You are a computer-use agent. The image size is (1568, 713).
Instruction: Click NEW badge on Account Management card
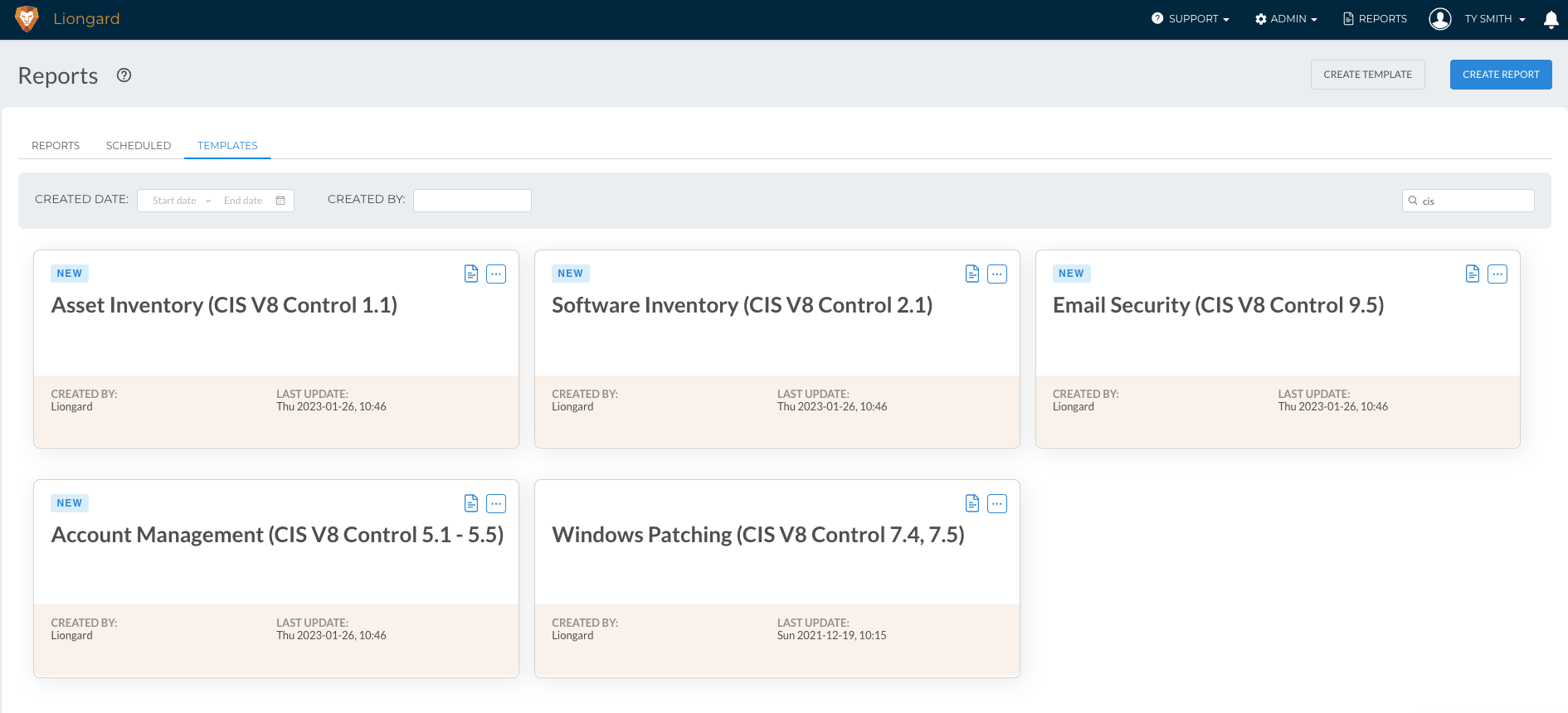point(70,503)
